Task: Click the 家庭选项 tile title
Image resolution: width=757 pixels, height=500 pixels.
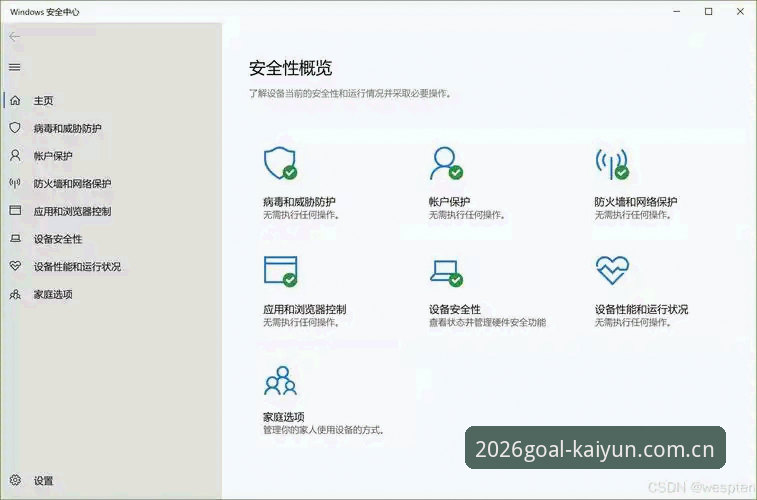Action: point(283,417)
